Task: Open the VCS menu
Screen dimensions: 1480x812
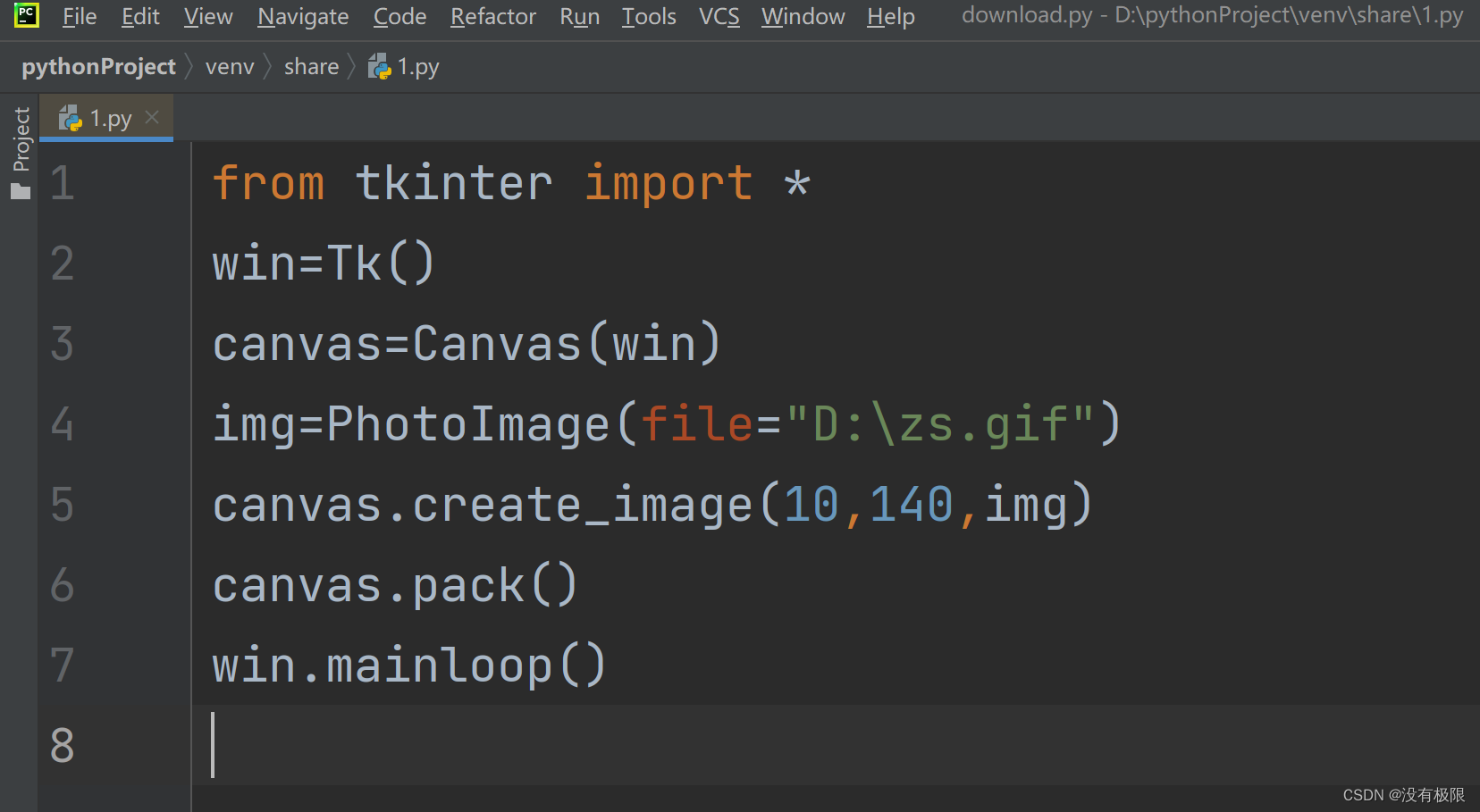Action: (719, 17)
